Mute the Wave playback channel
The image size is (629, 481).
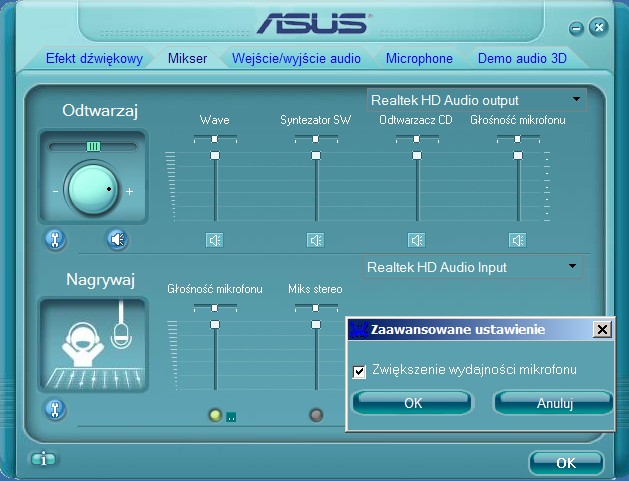pos(215,240)
